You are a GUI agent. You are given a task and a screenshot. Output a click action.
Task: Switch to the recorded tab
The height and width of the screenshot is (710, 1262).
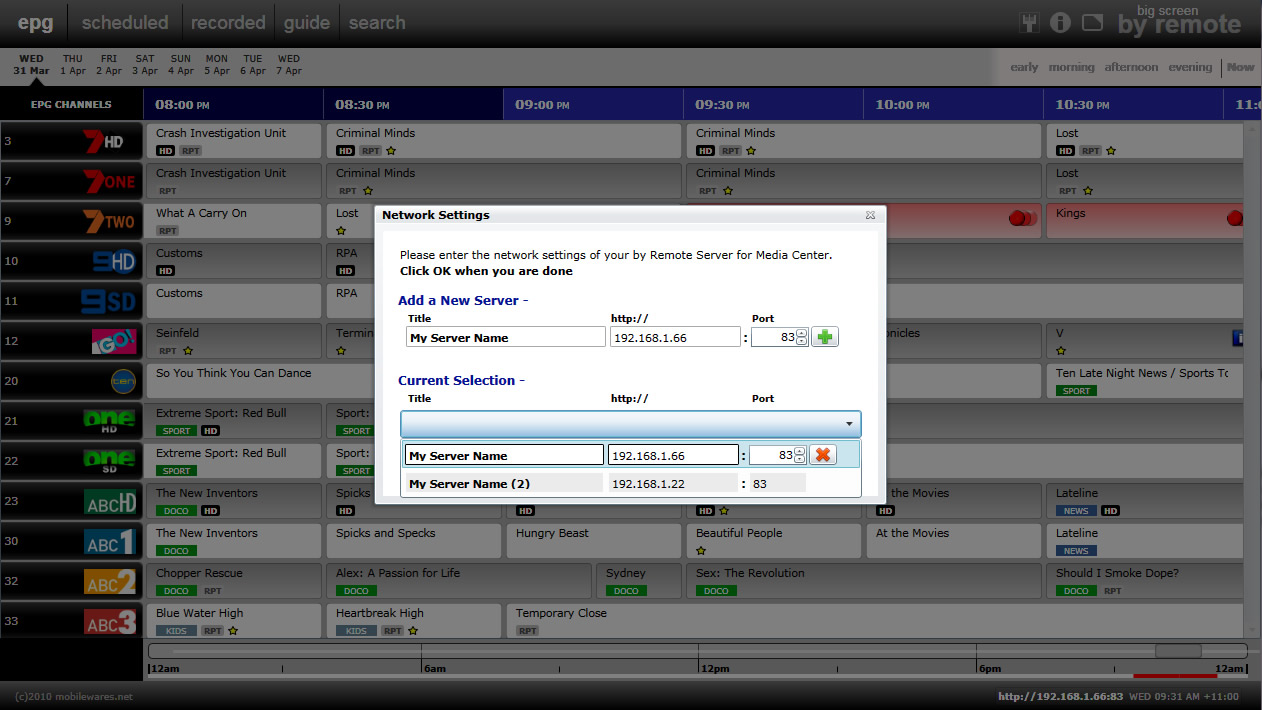click(228, 22)
